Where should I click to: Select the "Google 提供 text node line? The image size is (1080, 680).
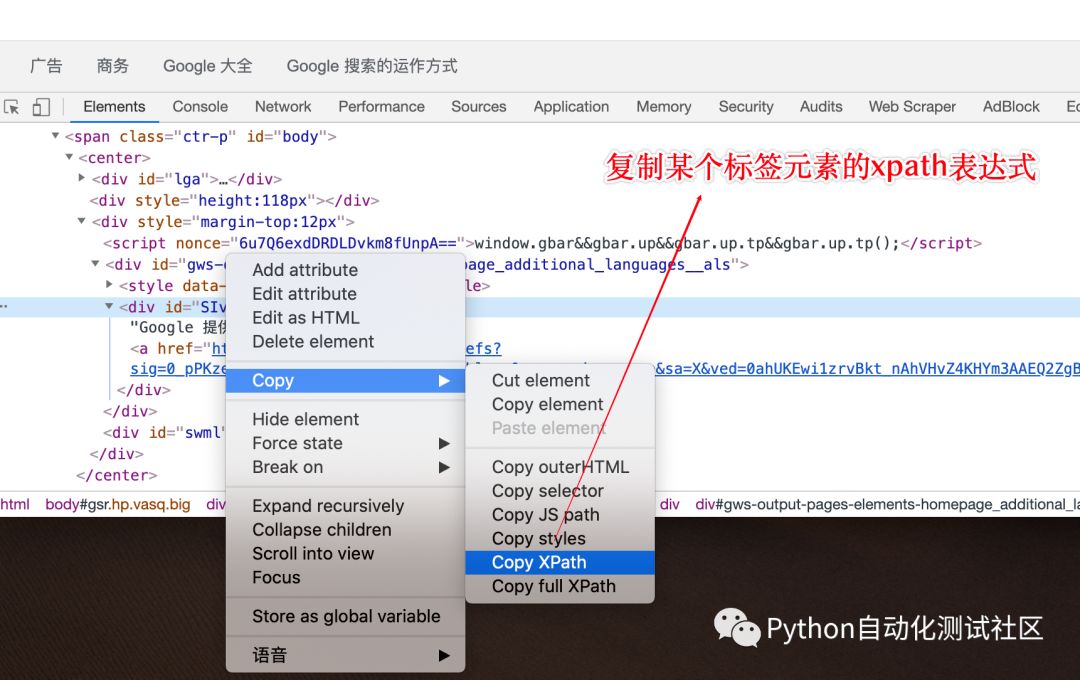click(x=178, y=327)
